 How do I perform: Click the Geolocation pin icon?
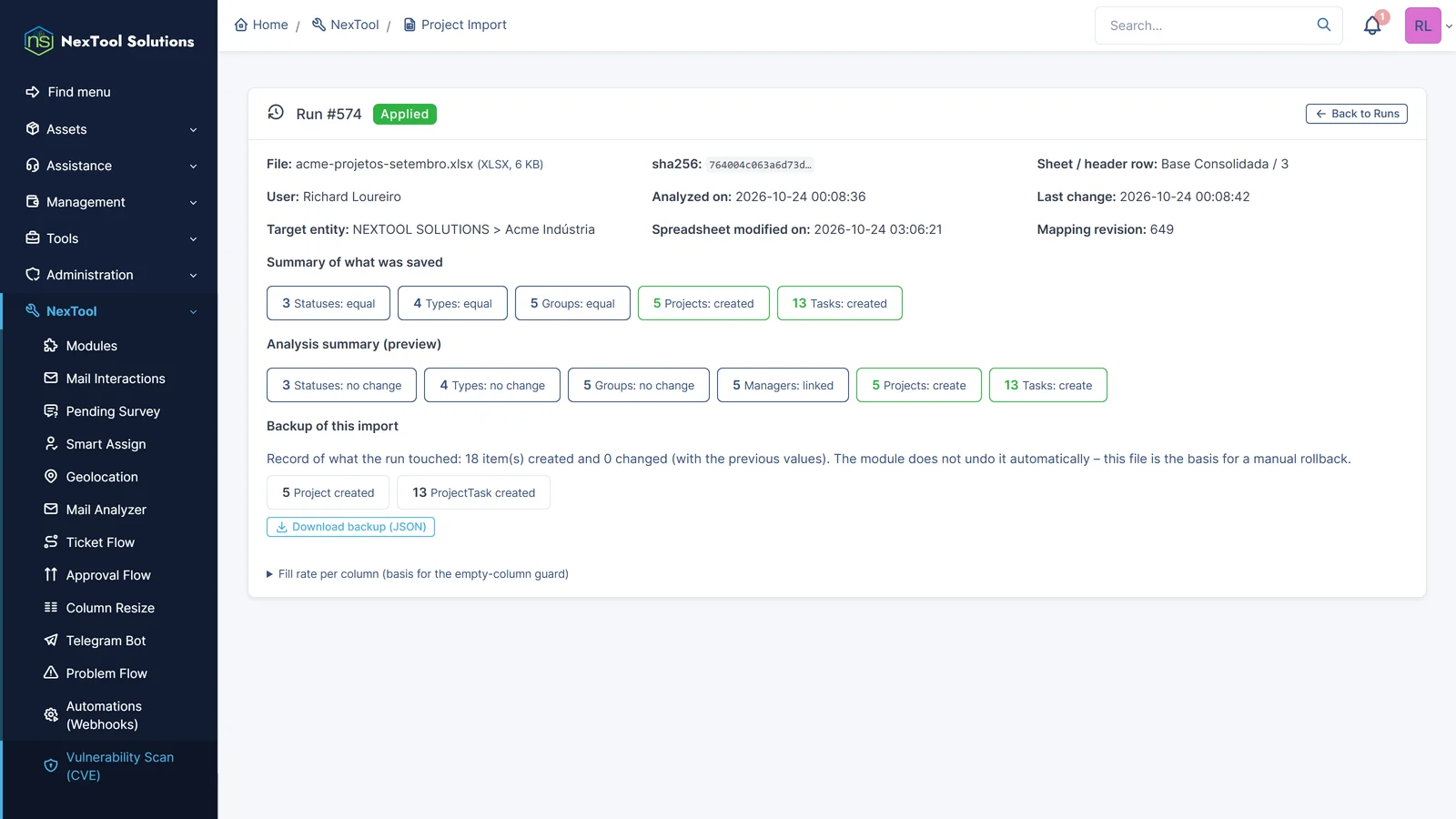click(x=51, y=477)
